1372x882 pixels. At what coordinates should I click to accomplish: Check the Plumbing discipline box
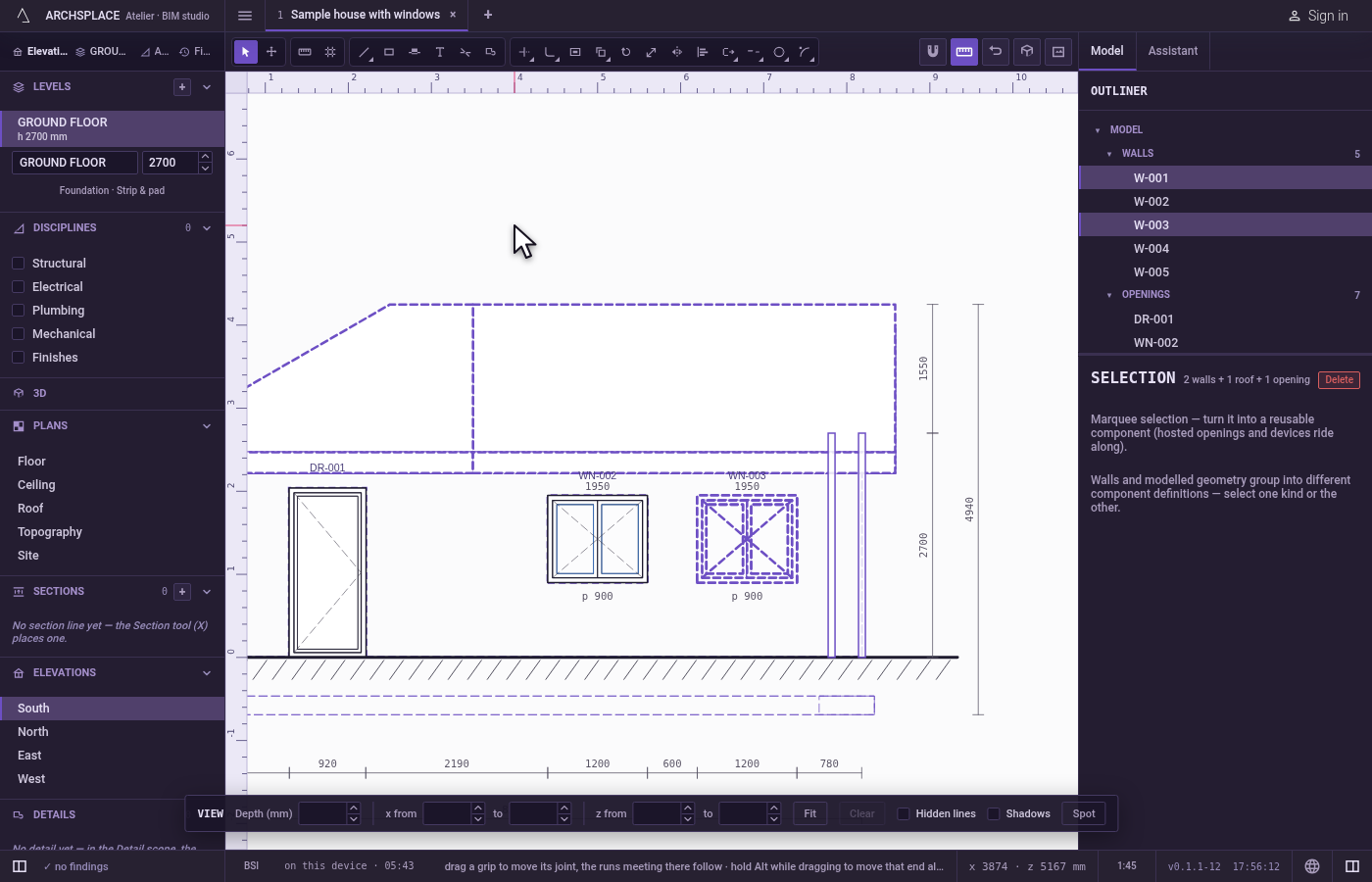[18, 311]
